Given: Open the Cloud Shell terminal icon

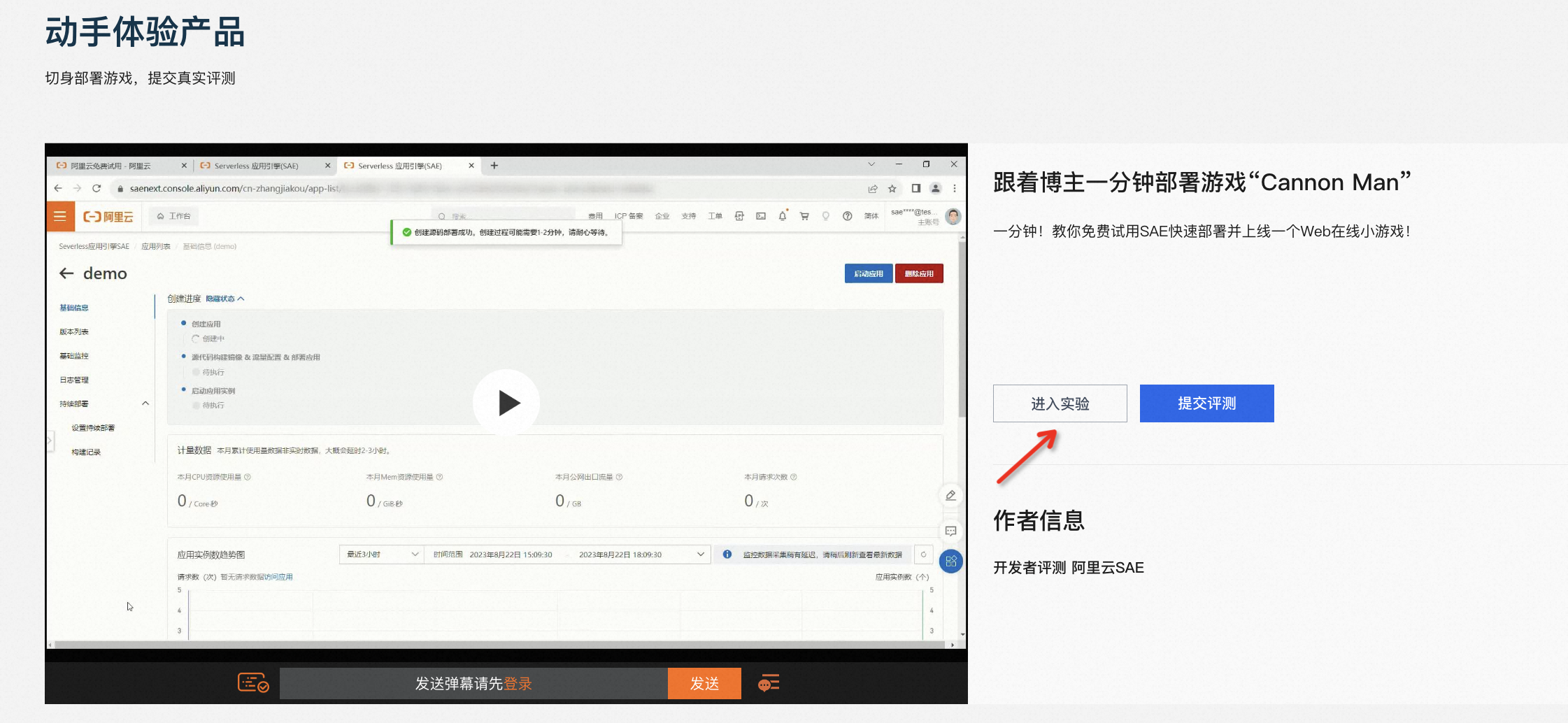Looking at the screenshot, I should click(x=761, y=216).
